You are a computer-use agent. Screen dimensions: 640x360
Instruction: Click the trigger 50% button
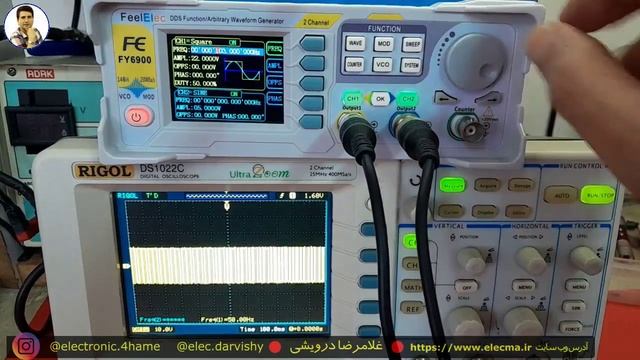click(574, 307)
